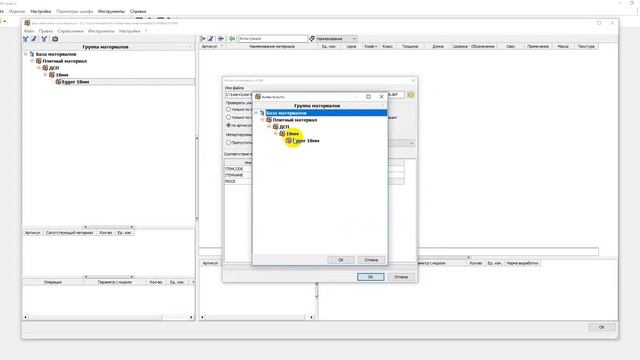The height and width of the screenshot is (360, 640).
Task: Click База материалов icon in background tree
Action: 32,54
